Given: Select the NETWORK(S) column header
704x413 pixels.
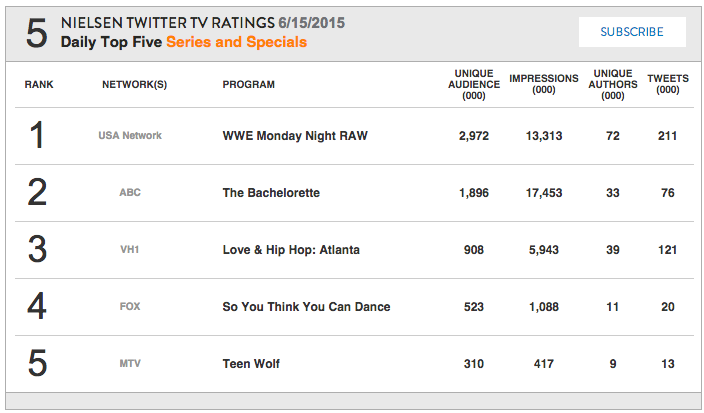Looking at the screenshot, I should pyautogui.click(x=134, y=84).
